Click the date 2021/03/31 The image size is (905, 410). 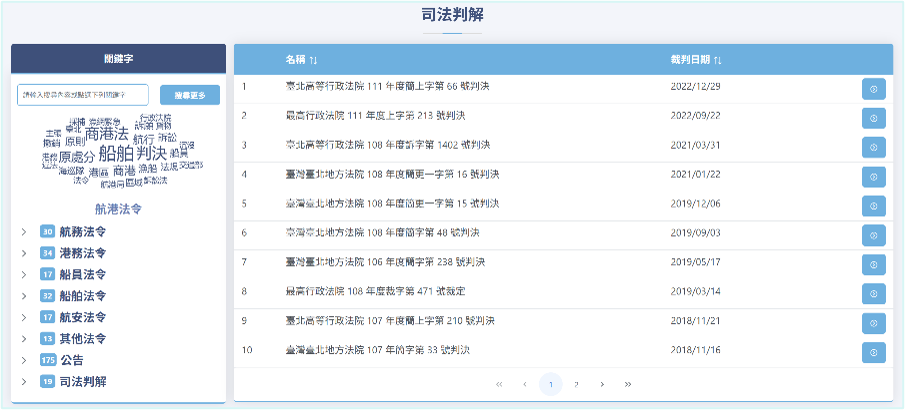[x=696, y=144]
